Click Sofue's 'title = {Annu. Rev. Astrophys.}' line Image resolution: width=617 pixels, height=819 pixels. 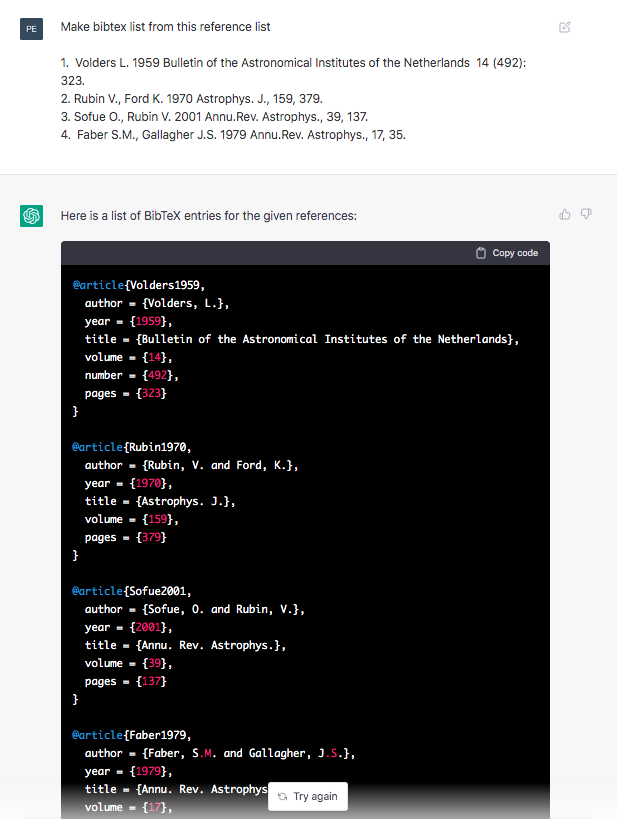pyautogui.click(x=185, y=645)
